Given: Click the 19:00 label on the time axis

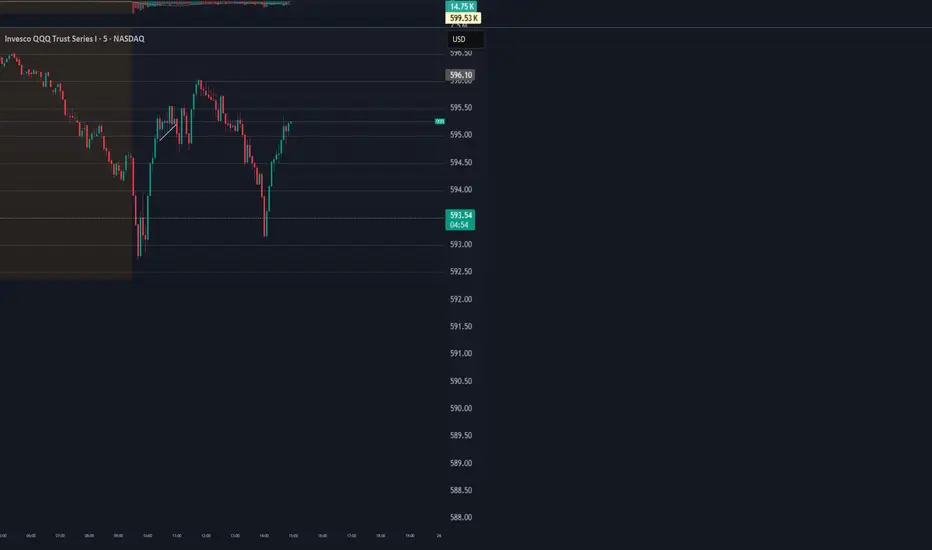Looking at the screenshot, I should 409,535.
